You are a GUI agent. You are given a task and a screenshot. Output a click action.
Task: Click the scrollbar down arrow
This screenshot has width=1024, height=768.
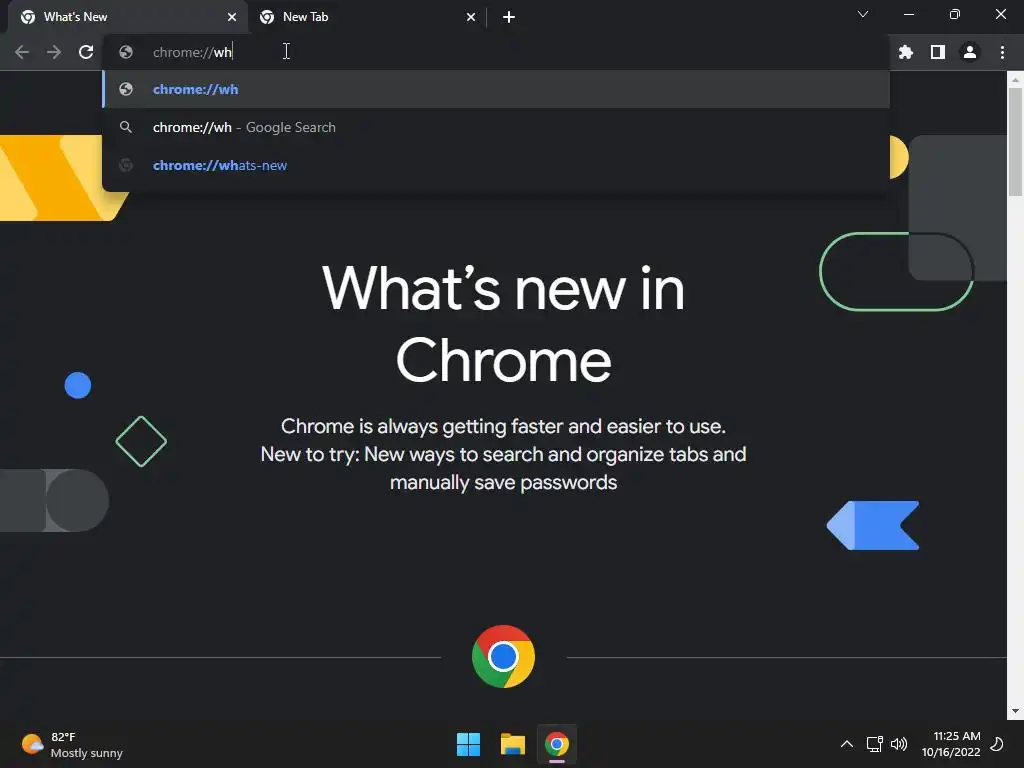pos(1015,711)
